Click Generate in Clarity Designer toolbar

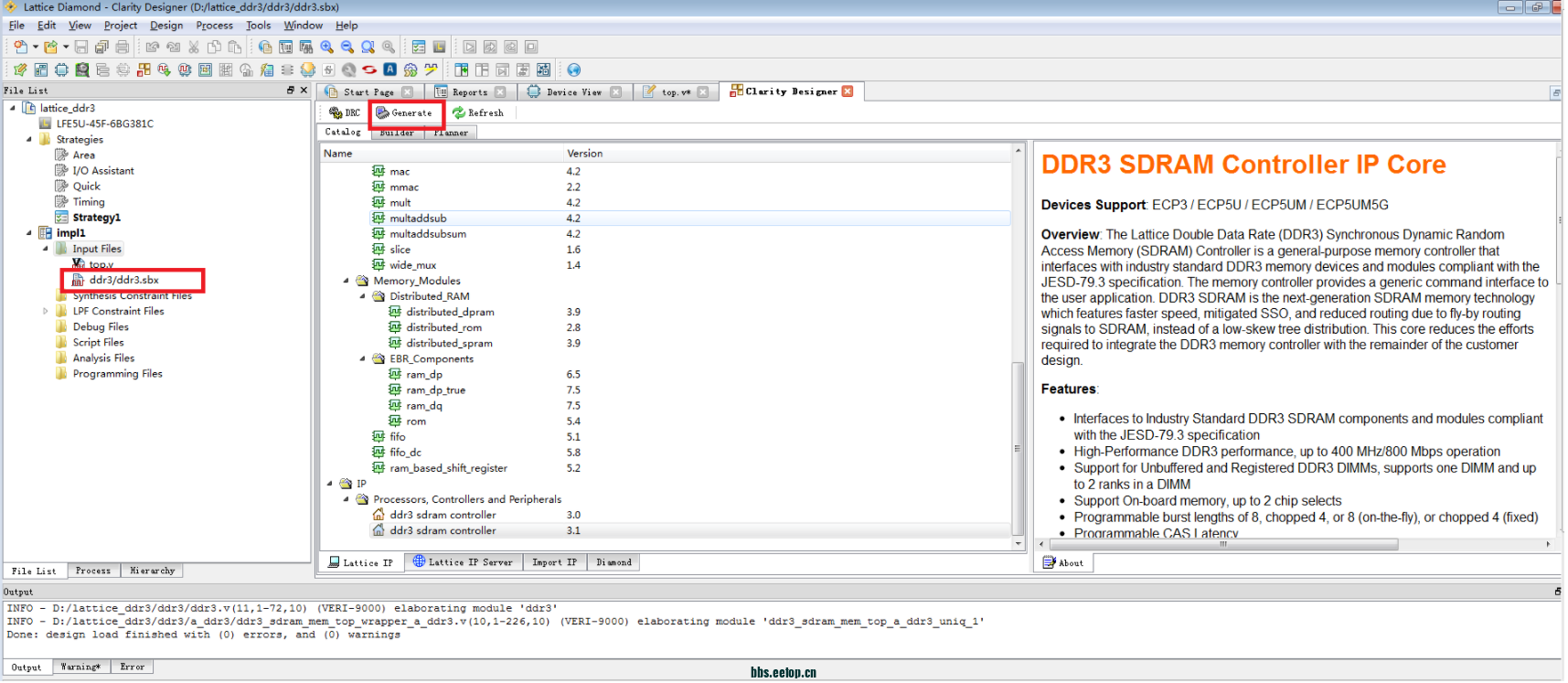[404, 113]
